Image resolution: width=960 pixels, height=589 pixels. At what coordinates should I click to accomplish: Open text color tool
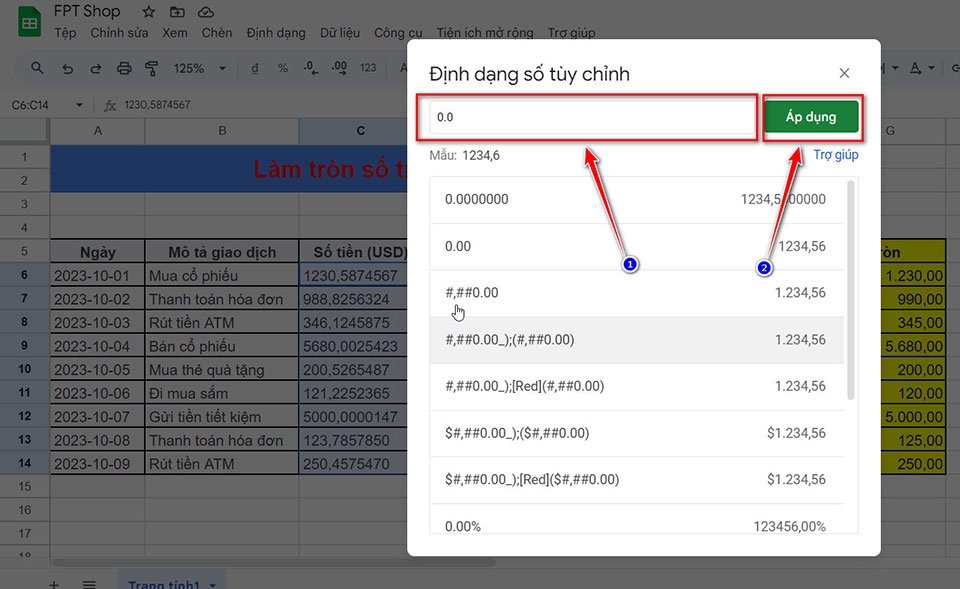(915, 68)
